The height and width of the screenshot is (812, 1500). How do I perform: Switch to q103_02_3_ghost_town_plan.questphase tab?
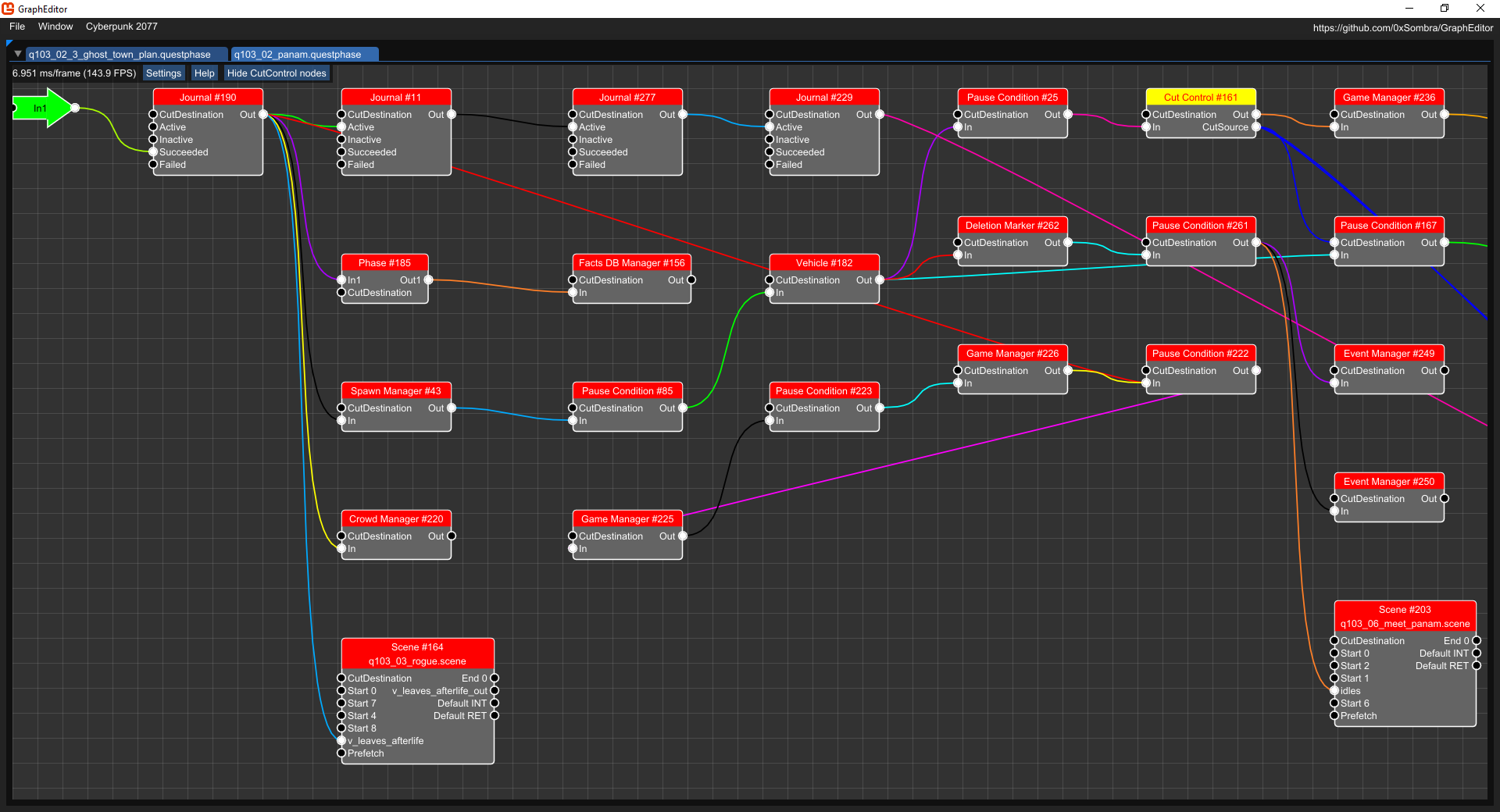pos(127,55)
